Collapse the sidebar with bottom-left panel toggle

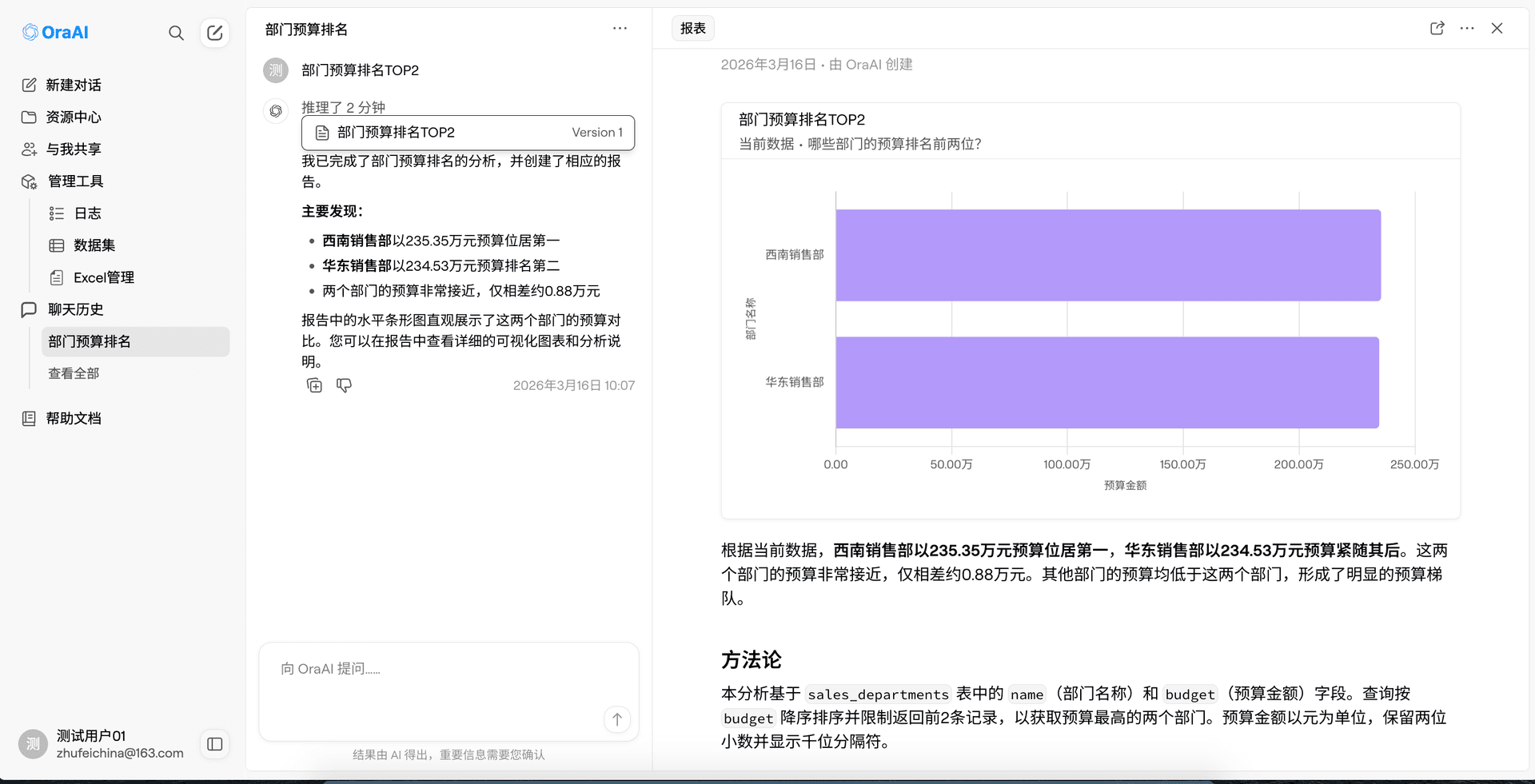click(214, 744)
